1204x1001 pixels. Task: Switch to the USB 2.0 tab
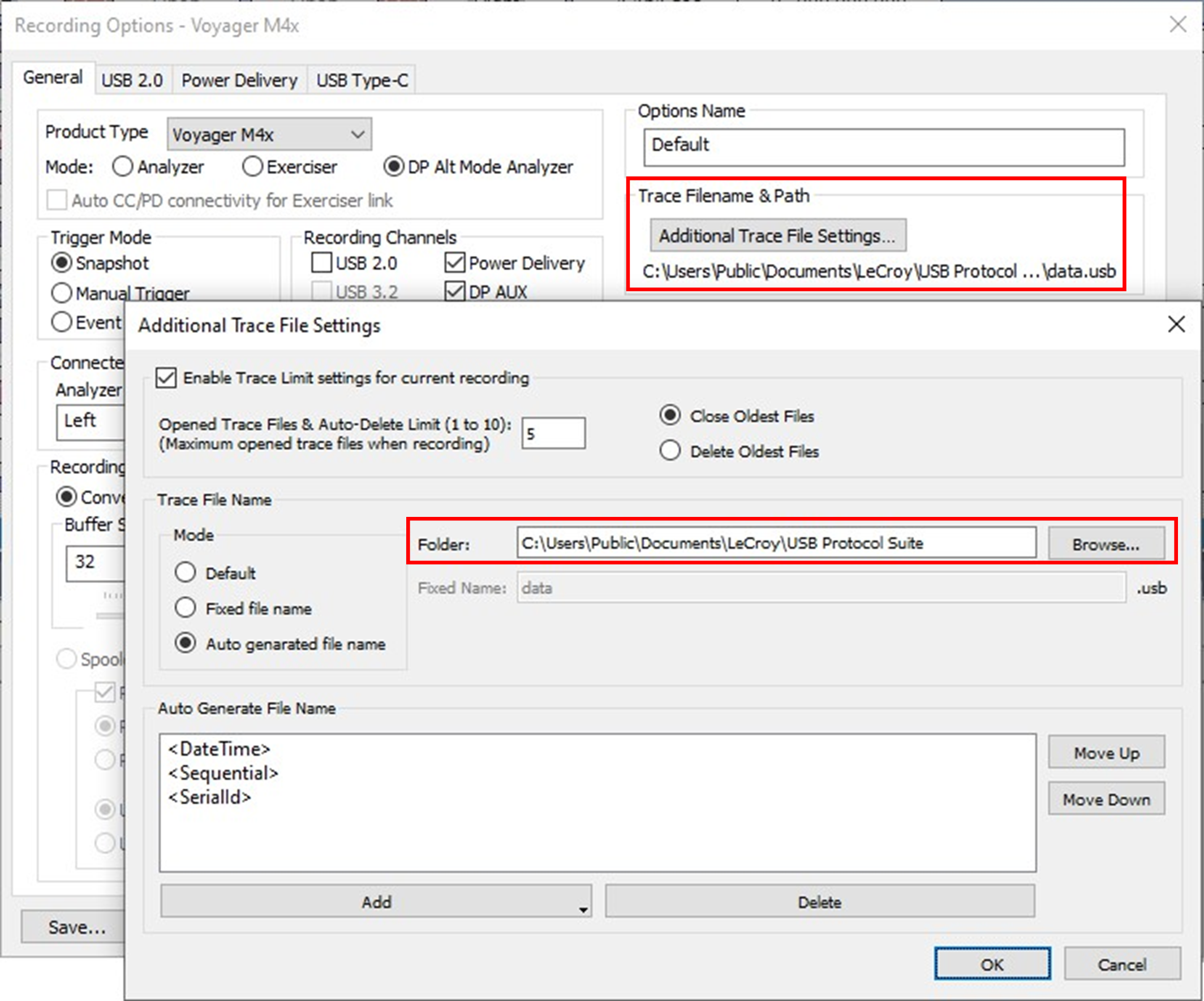tap(132, 80)
